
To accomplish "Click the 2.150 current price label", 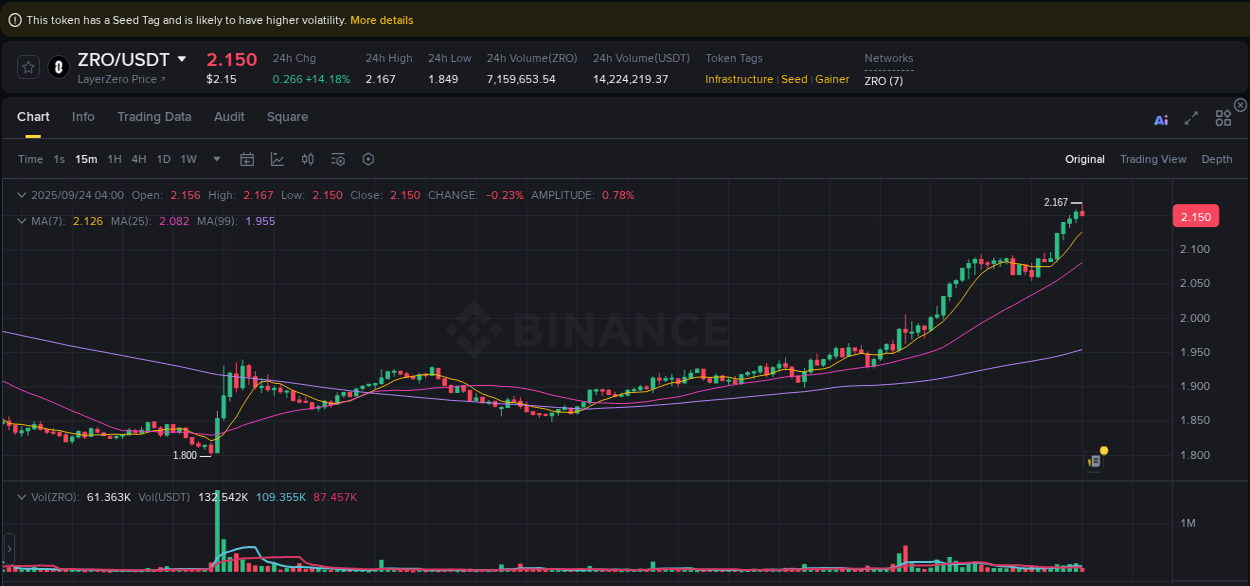I will [x=1196, y=216].
